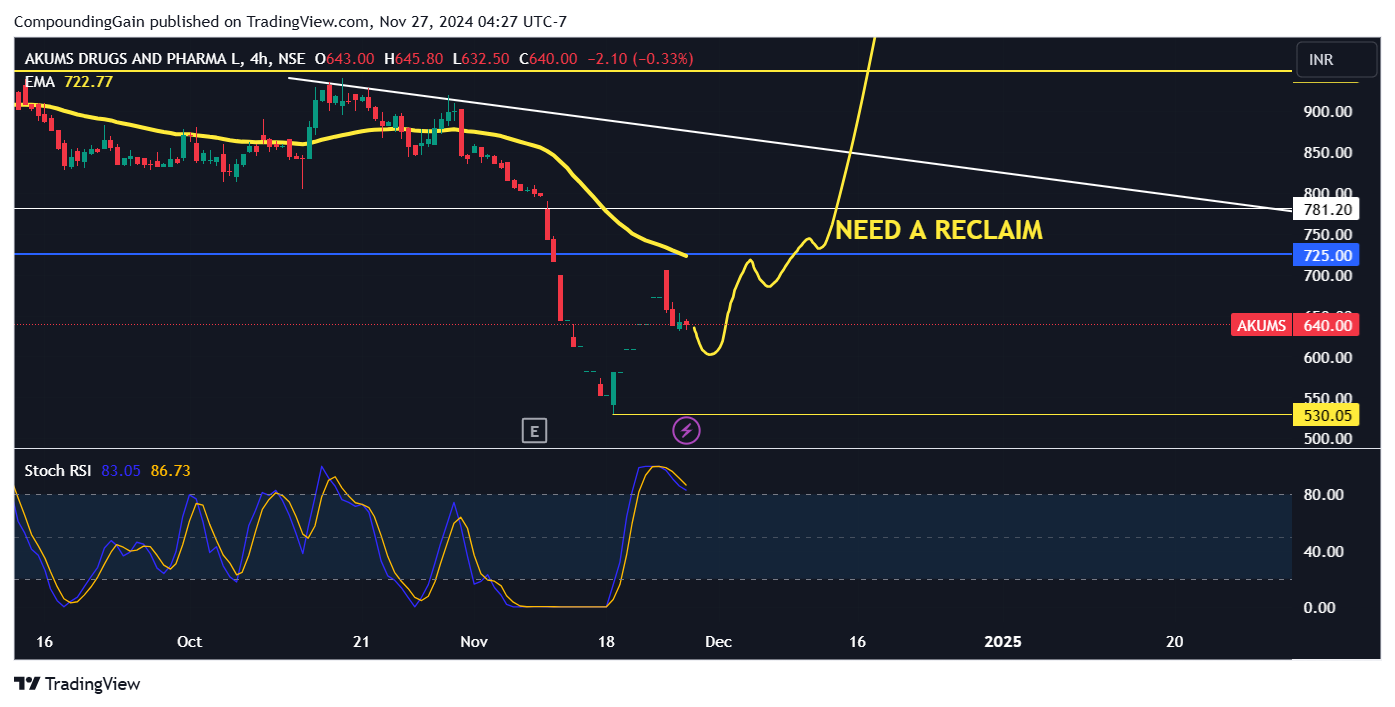Click the TradingView logo at bottom left
Viewport: 1395px width, 707px height.
point(78,684)
